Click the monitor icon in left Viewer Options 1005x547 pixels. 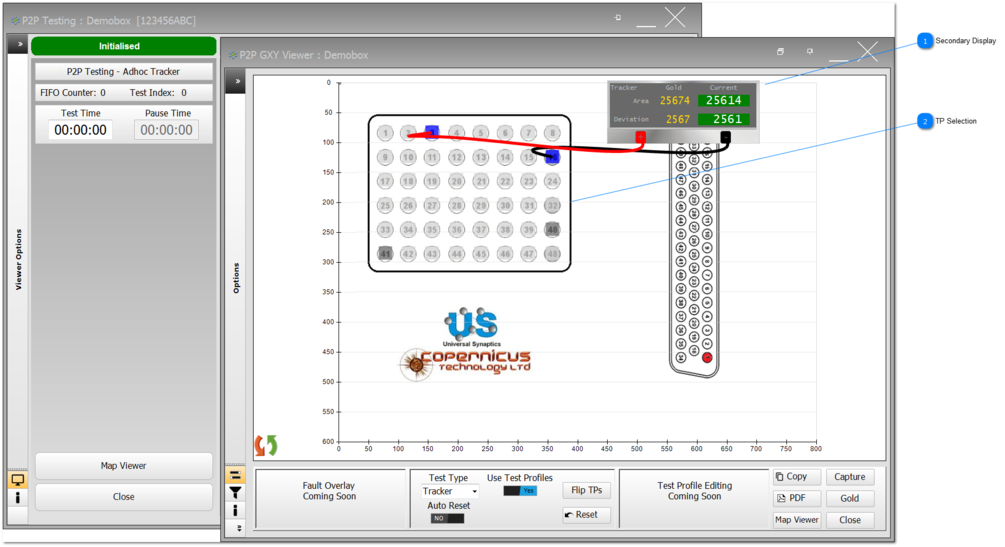point(17,480)
